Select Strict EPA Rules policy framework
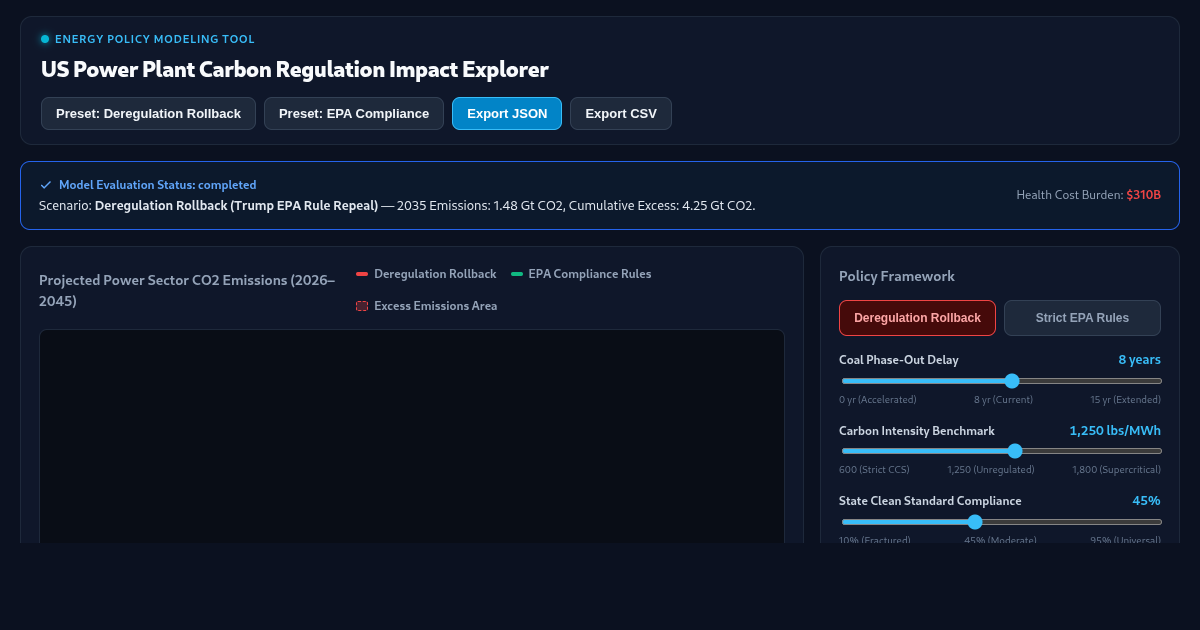The height and width of the screenshot is (630, 1200). (1082, 318)
